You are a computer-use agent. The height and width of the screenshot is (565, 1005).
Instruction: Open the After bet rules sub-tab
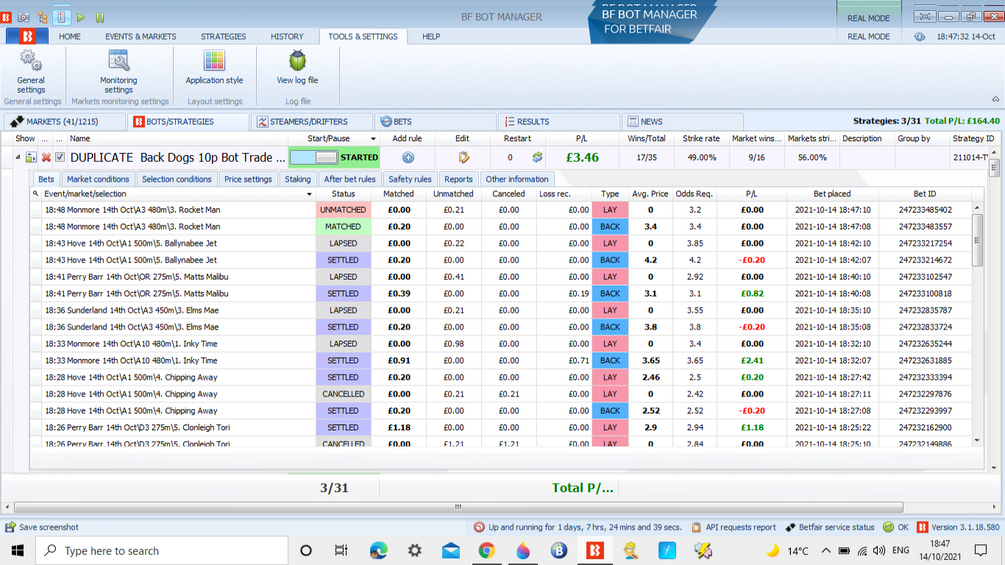349,179
